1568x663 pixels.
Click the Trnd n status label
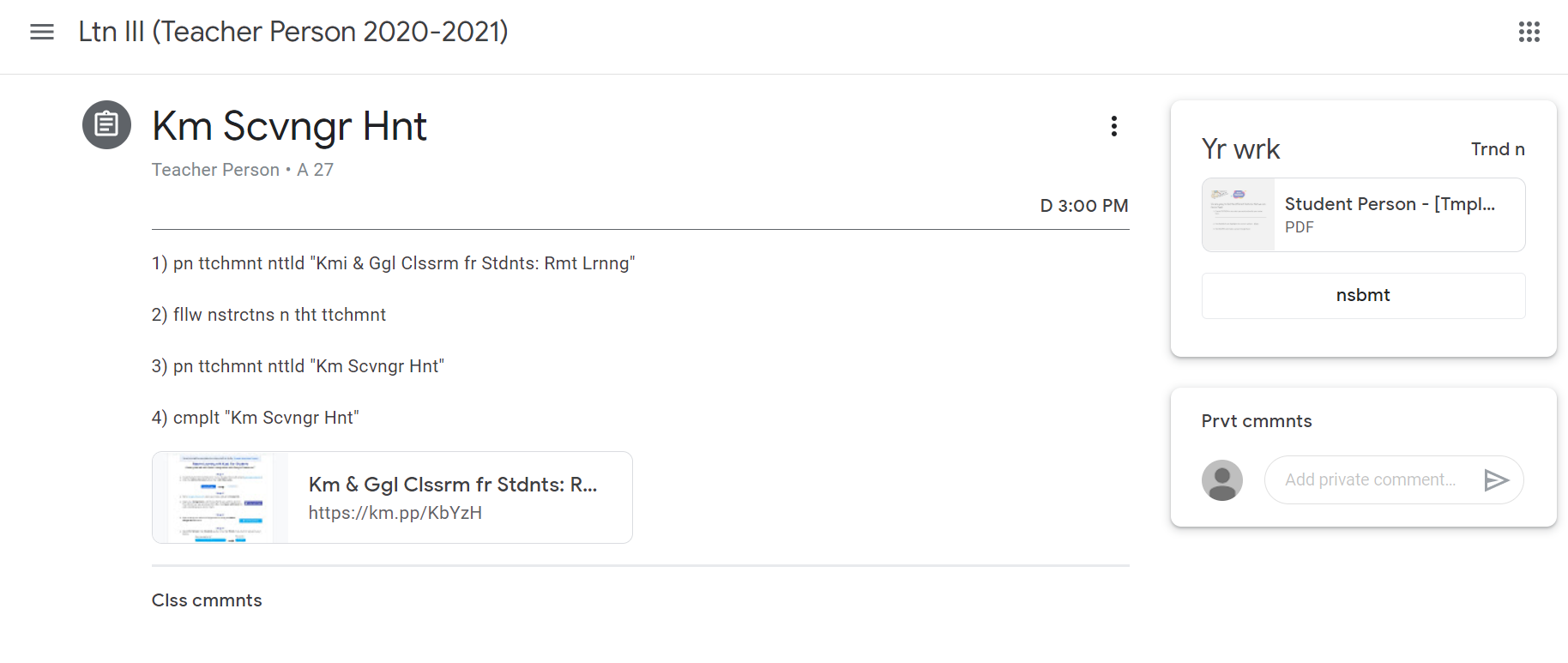tap(1498, 149)
